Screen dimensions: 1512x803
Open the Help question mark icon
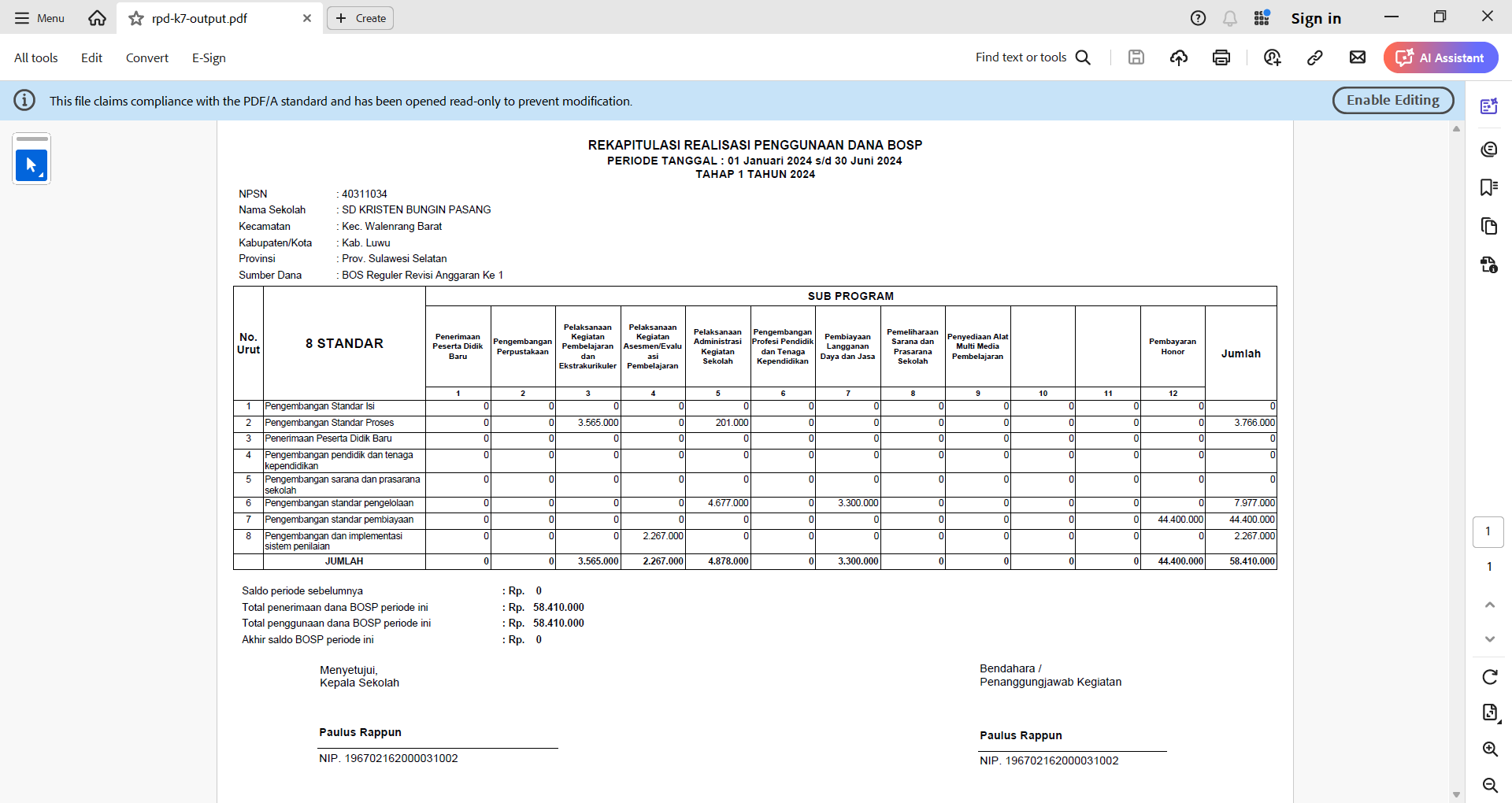1198,18
